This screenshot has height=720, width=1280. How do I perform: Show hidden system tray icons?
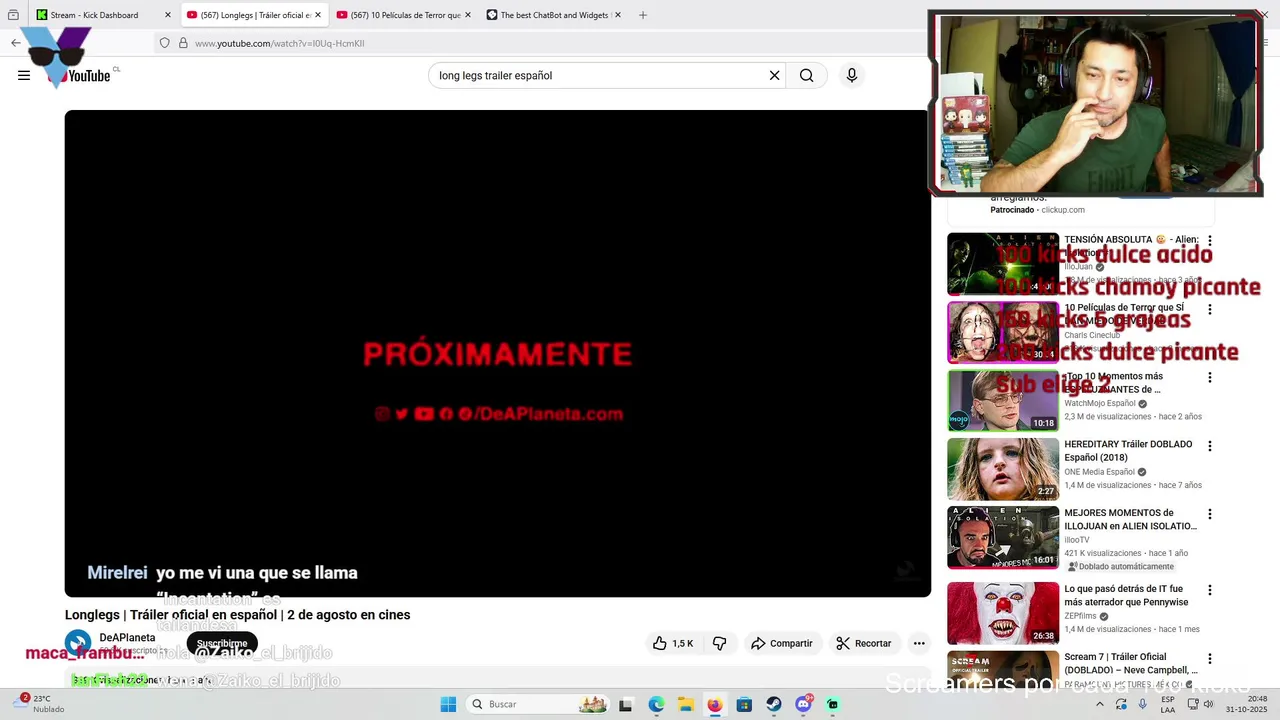[x=1099, y=704]
